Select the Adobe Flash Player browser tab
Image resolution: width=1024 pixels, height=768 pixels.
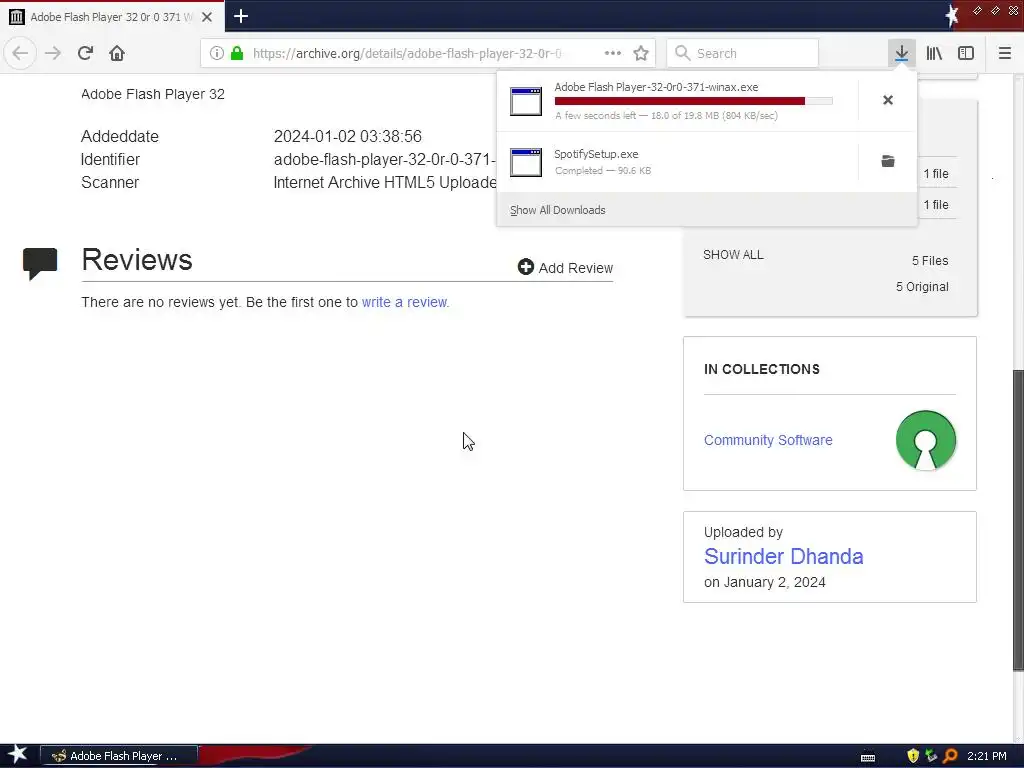click(x=112, y=16)
